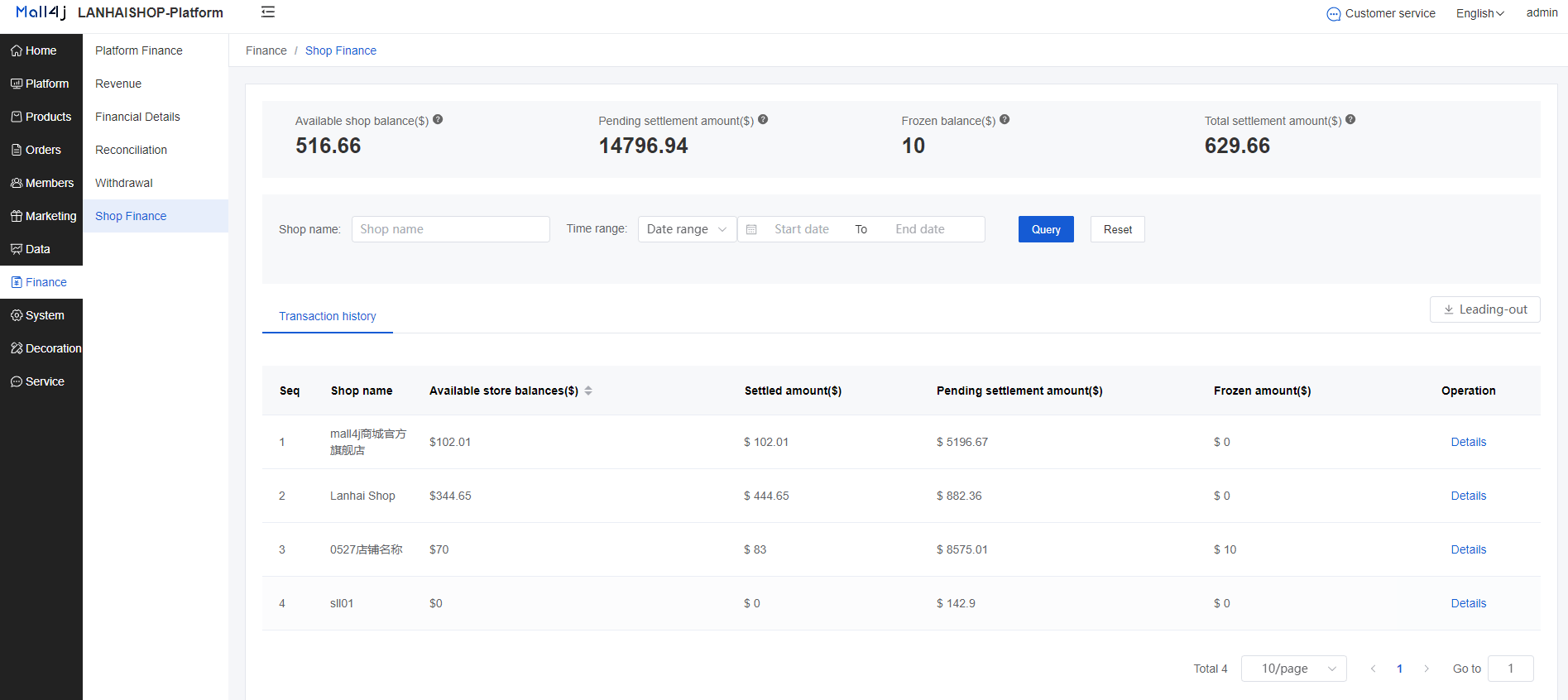The height and width of the screenshot is (700, 1568).
Task: Click Finance in the breadcrumb
Action: pyautogui.click(x=266, y=50)
